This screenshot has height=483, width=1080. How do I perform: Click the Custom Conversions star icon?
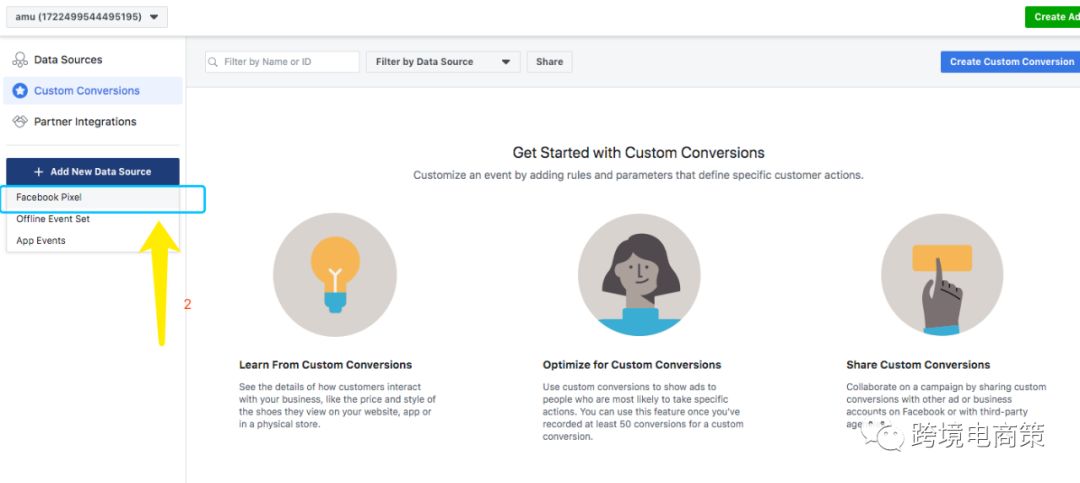tap(20, 90)
